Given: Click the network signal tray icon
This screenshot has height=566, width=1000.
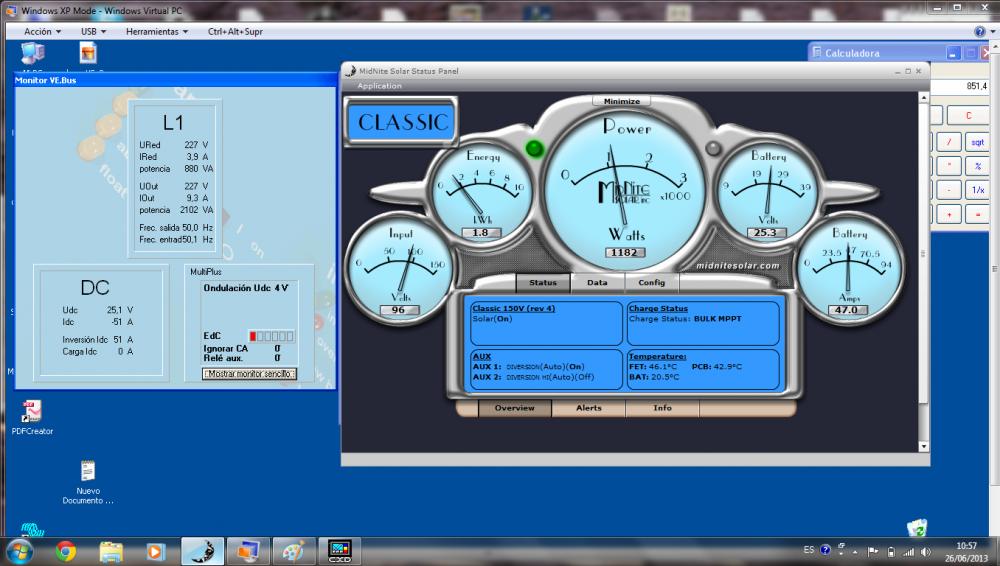Looking at the screenshot, I should click(x=908, y=551).
